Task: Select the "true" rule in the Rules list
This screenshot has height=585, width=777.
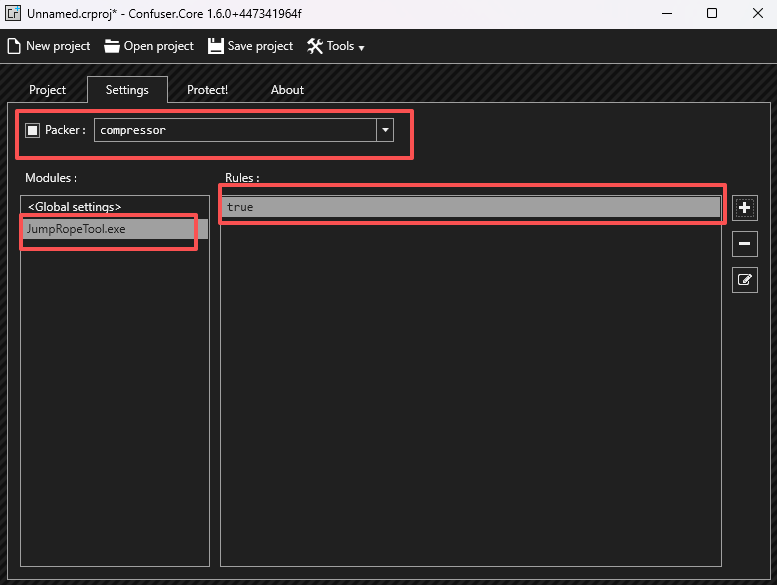Action: (x=470, y=207)
